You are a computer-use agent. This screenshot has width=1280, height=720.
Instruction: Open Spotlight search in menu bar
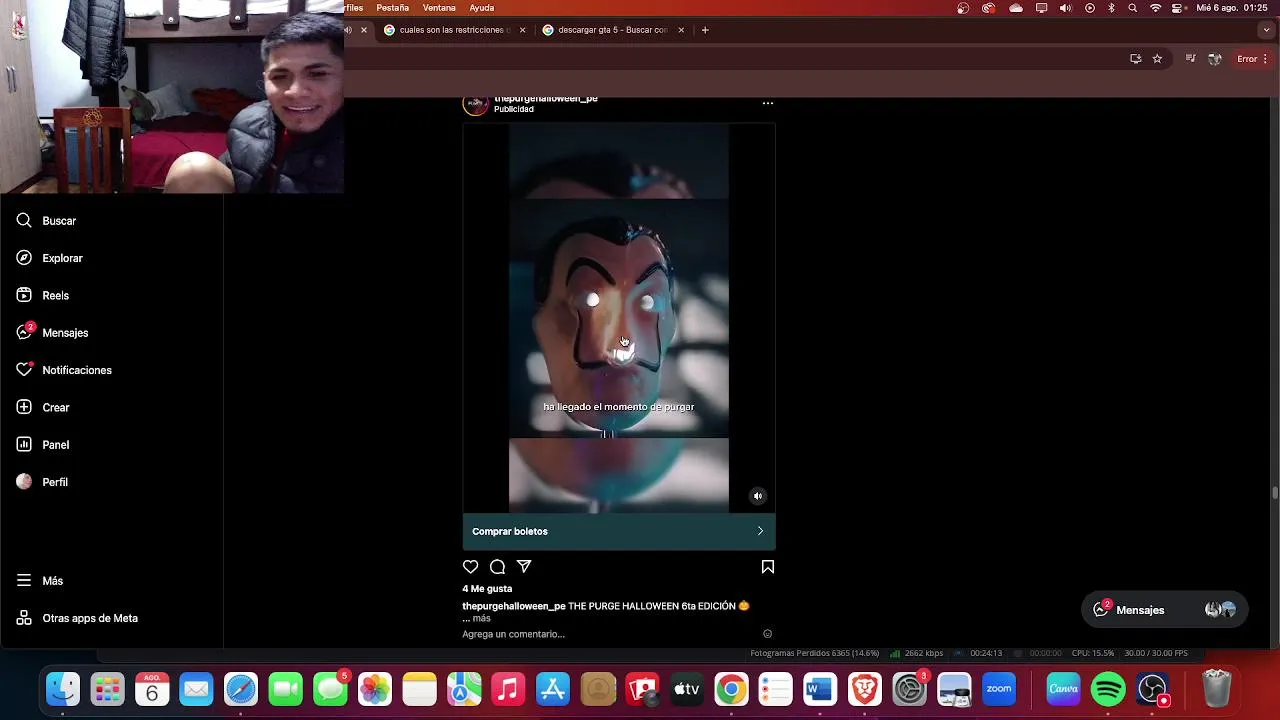1133,8
